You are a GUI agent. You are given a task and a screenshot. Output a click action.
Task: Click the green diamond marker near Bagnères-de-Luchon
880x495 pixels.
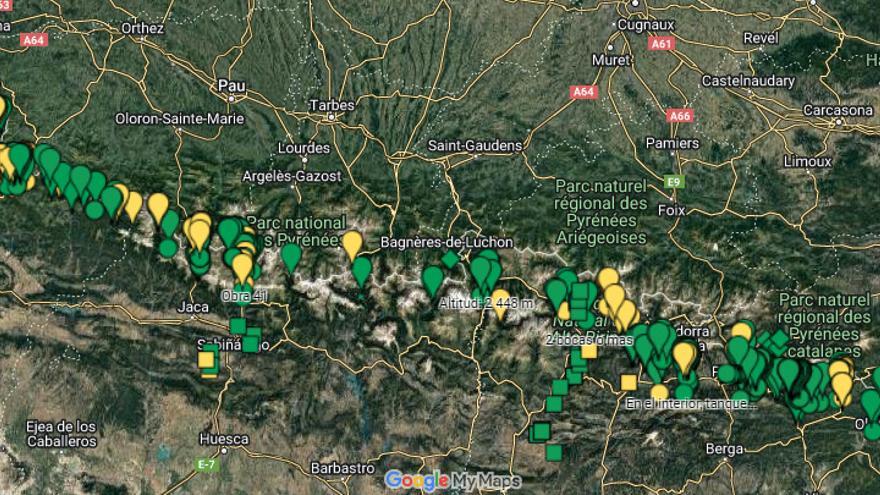450,259
